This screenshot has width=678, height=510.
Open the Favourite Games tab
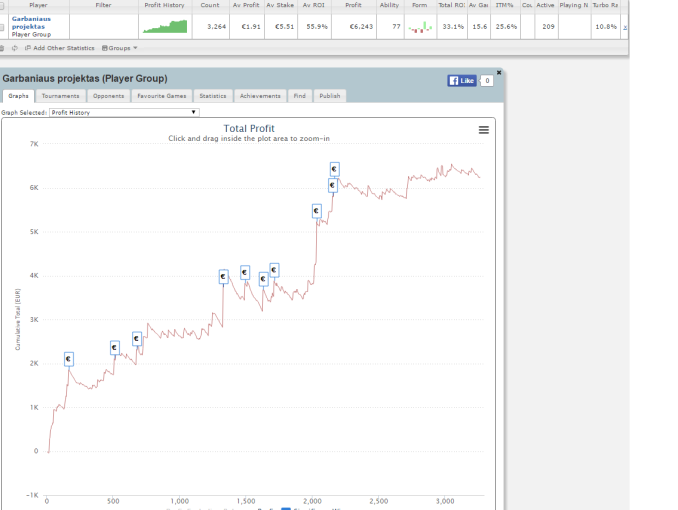[162, 96]
